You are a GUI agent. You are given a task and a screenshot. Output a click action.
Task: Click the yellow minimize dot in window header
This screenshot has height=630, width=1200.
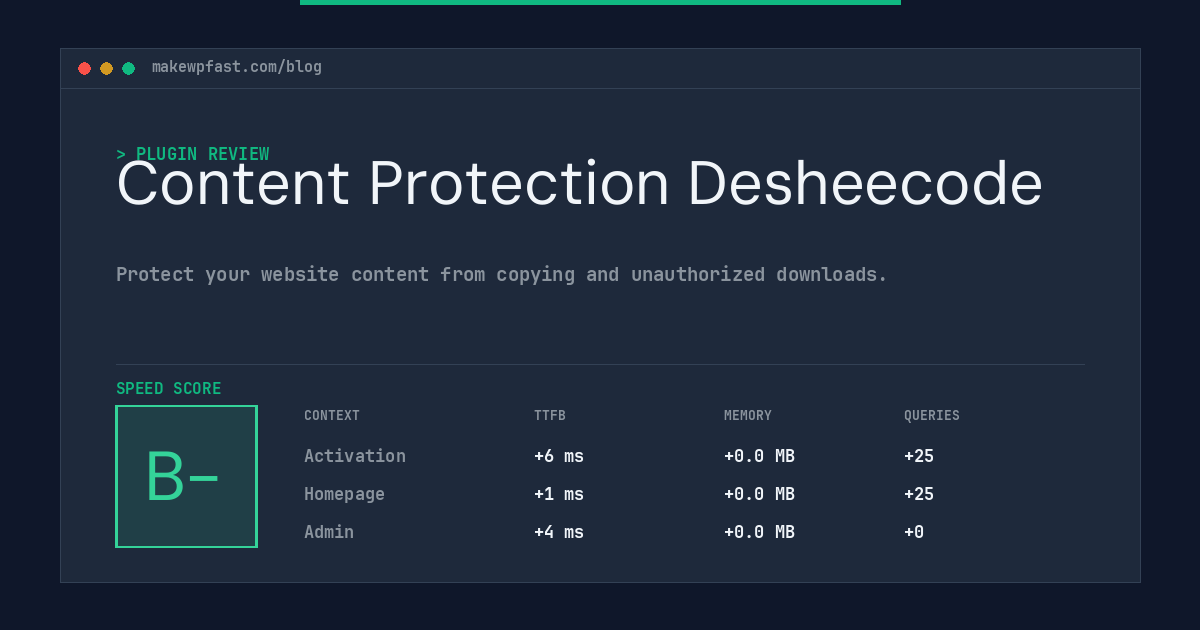106,68
